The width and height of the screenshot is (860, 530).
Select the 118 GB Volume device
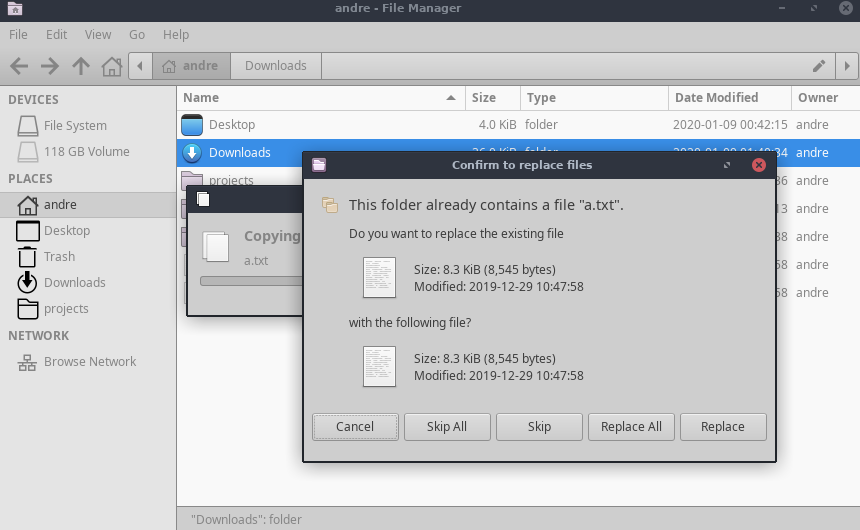pyautogui.click(x=86, y=152)
